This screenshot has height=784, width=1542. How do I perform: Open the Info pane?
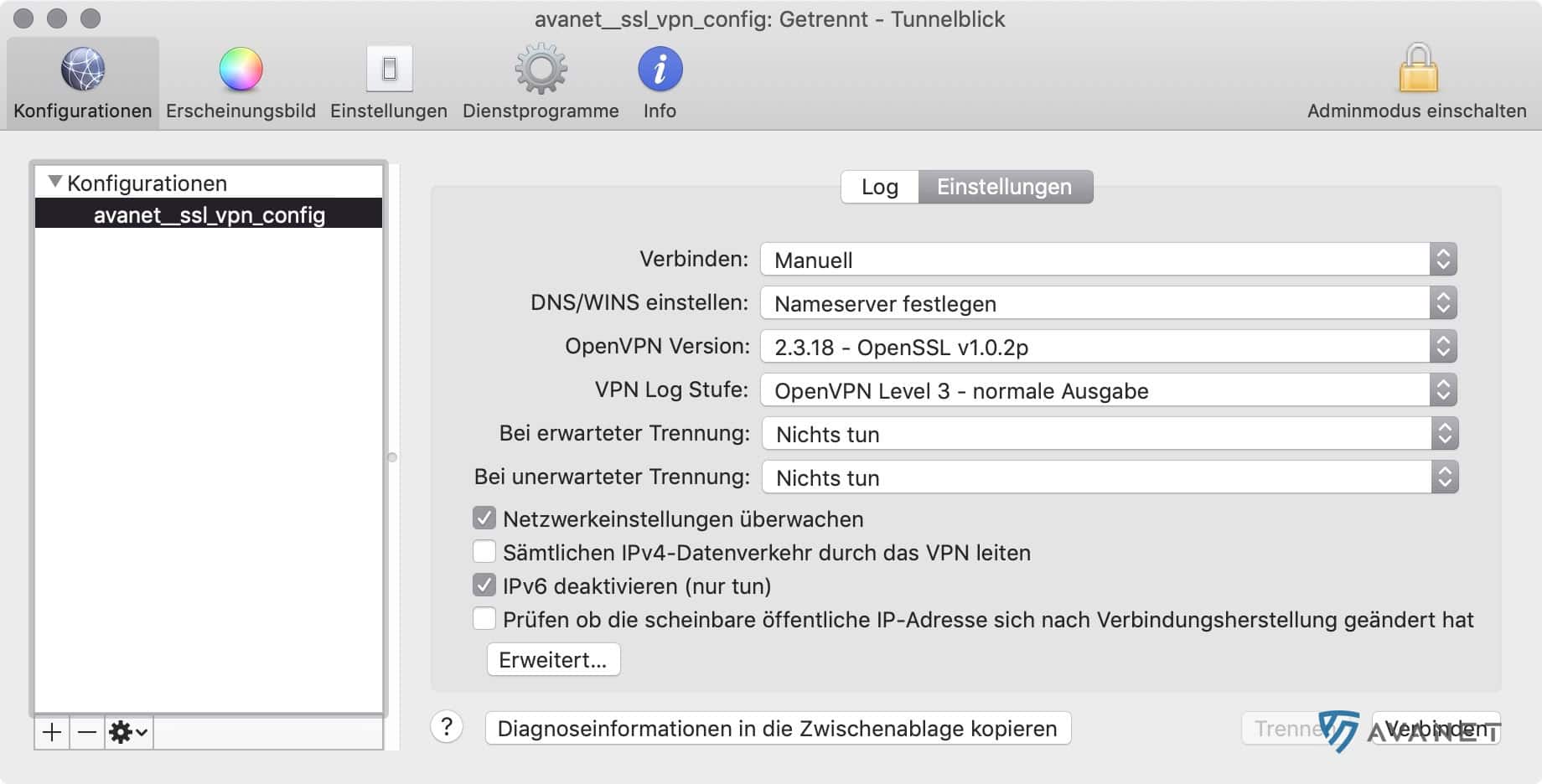coord(660,83)
